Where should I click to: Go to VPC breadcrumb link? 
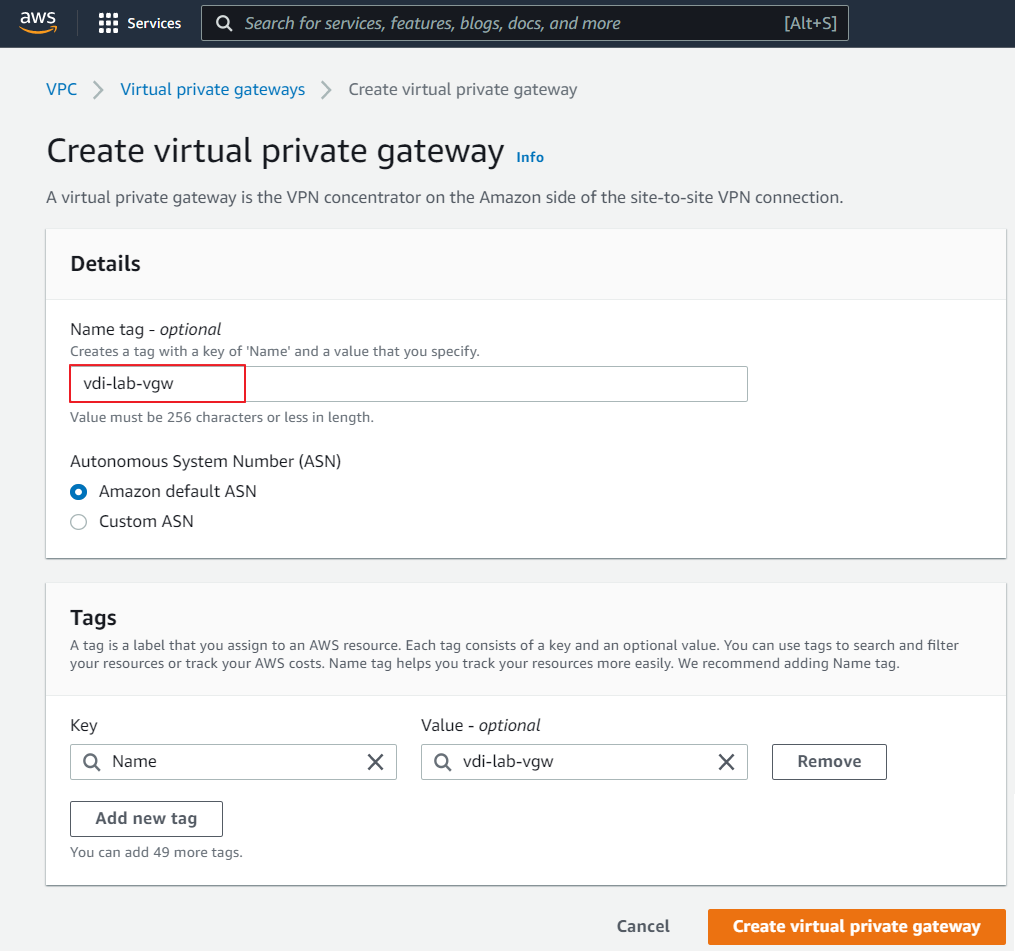click(61, 90)
